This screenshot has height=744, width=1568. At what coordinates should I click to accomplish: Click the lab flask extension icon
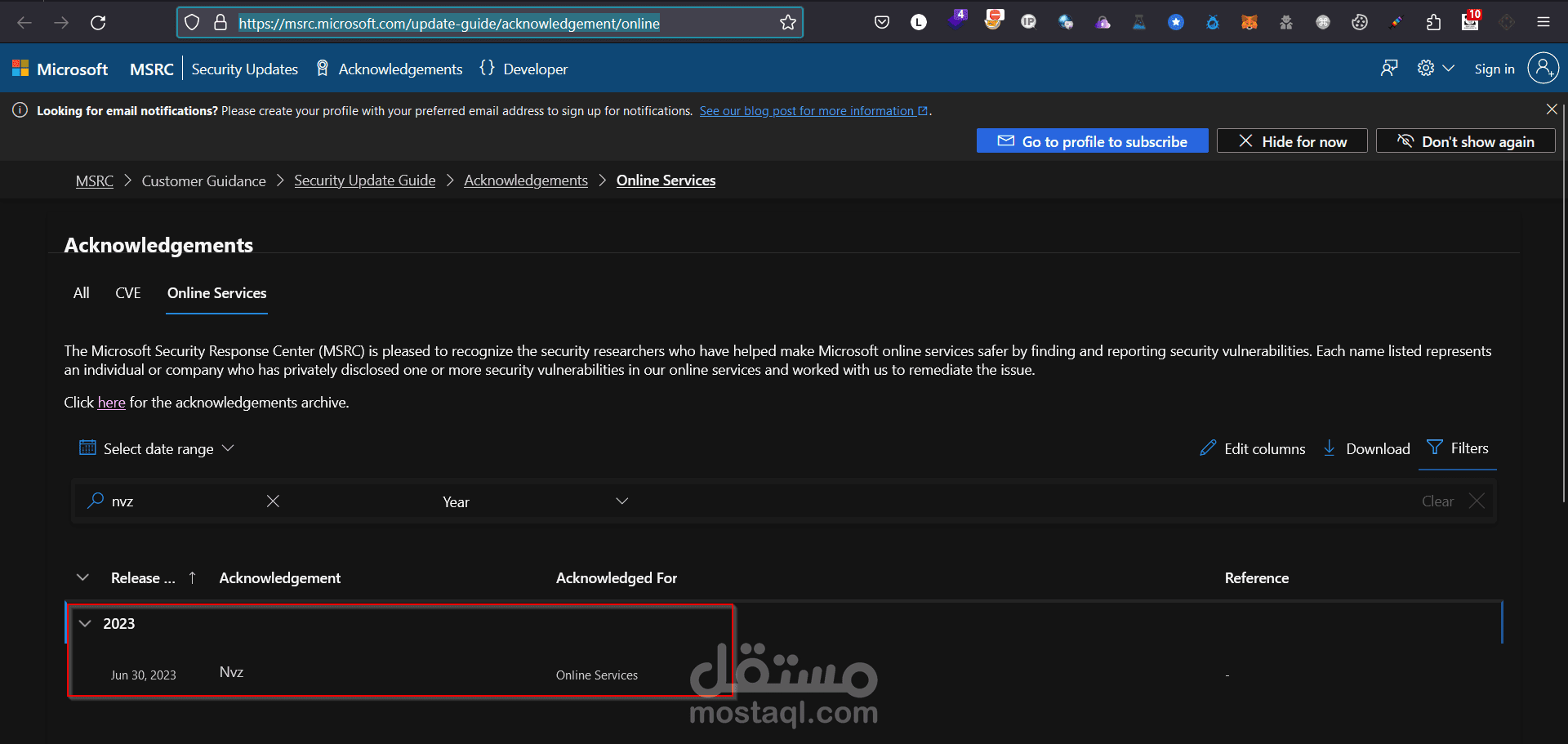(x=1139, y=23)
